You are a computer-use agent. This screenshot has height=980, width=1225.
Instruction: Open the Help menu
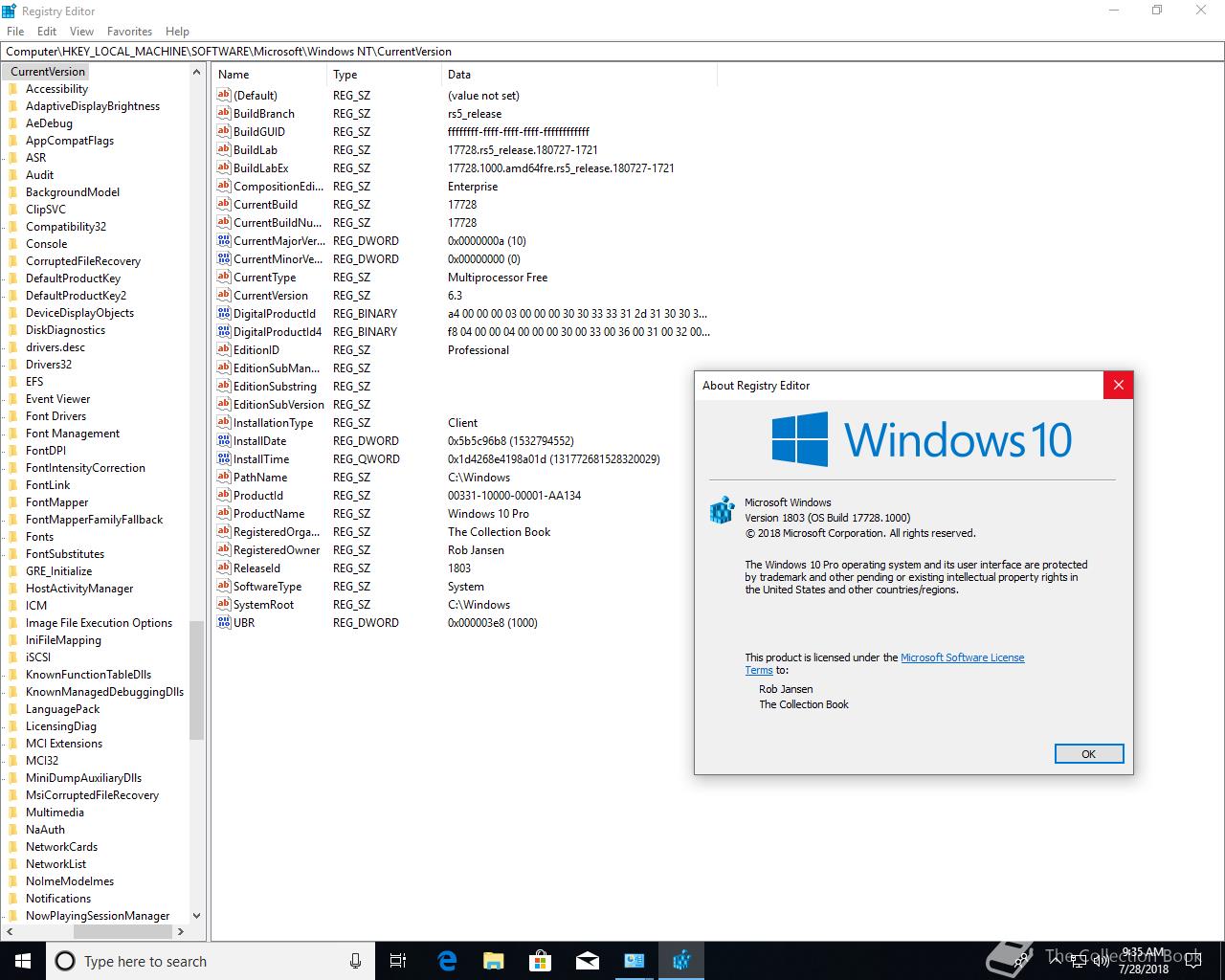point(177,31)
